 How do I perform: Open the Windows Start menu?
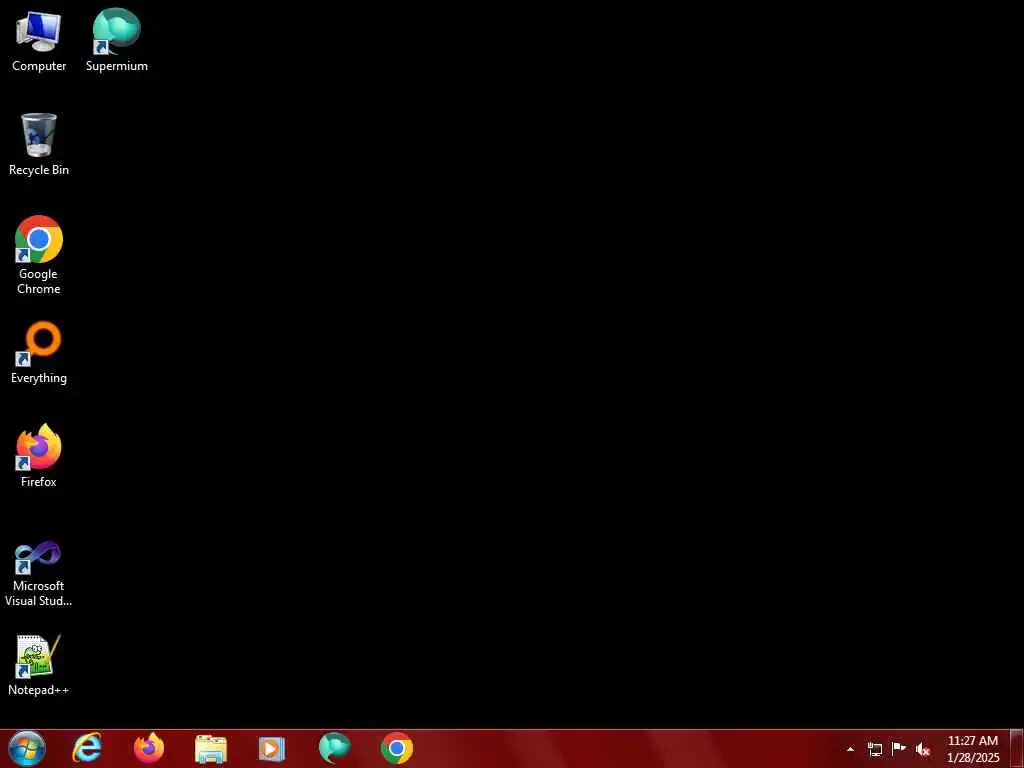coord(26,748)
